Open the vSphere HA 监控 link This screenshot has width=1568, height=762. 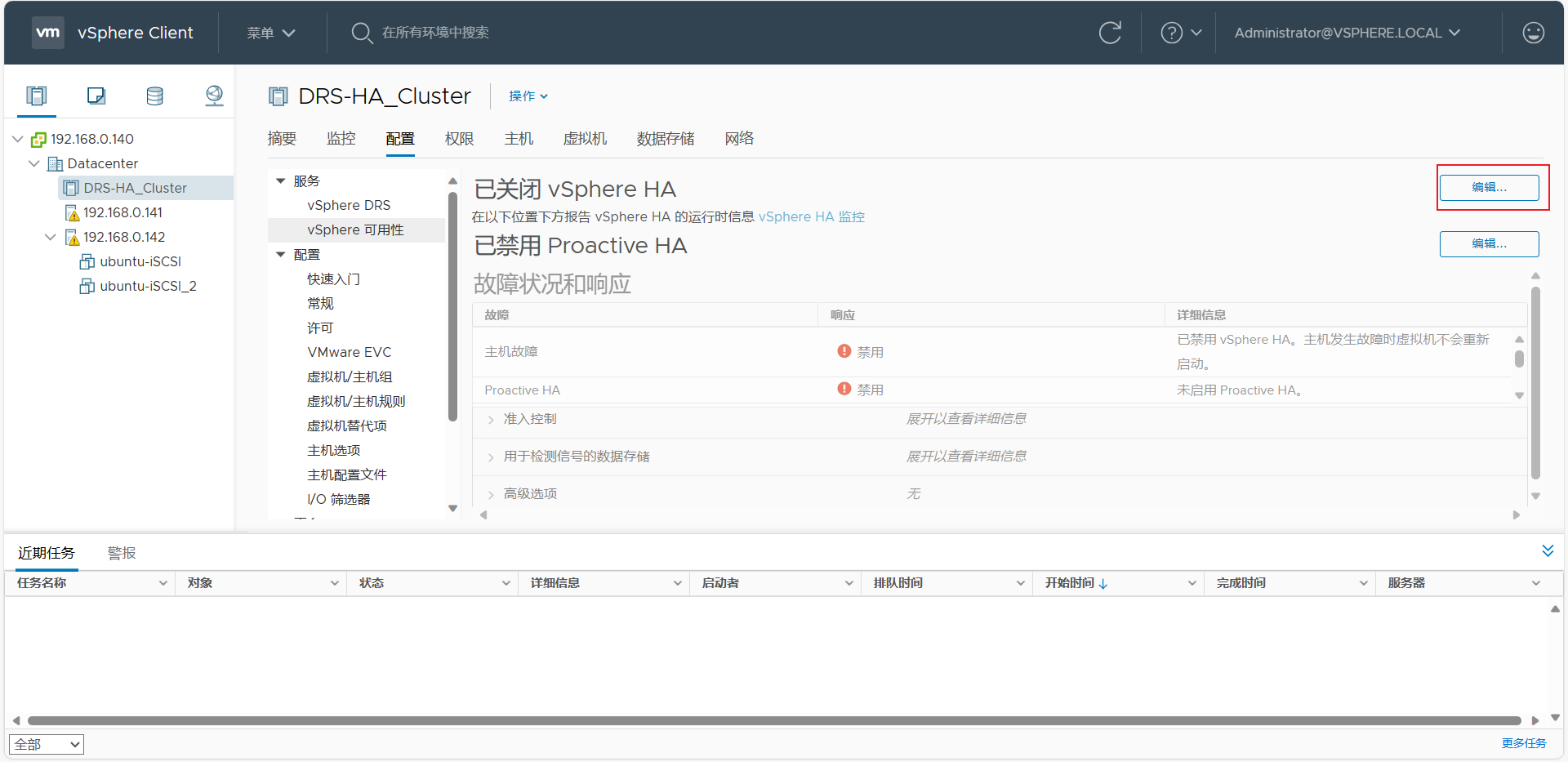coord(811,217)
